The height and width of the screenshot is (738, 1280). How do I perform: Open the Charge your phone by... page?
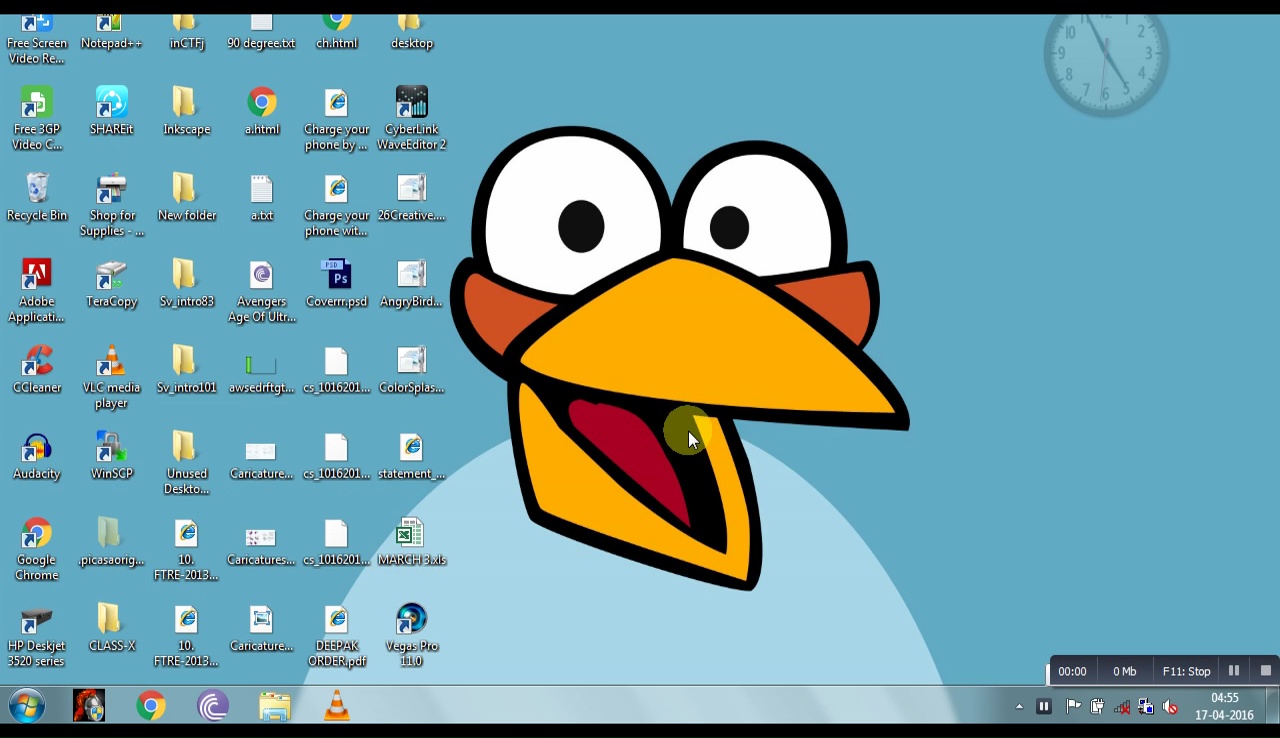pos(336,119)
